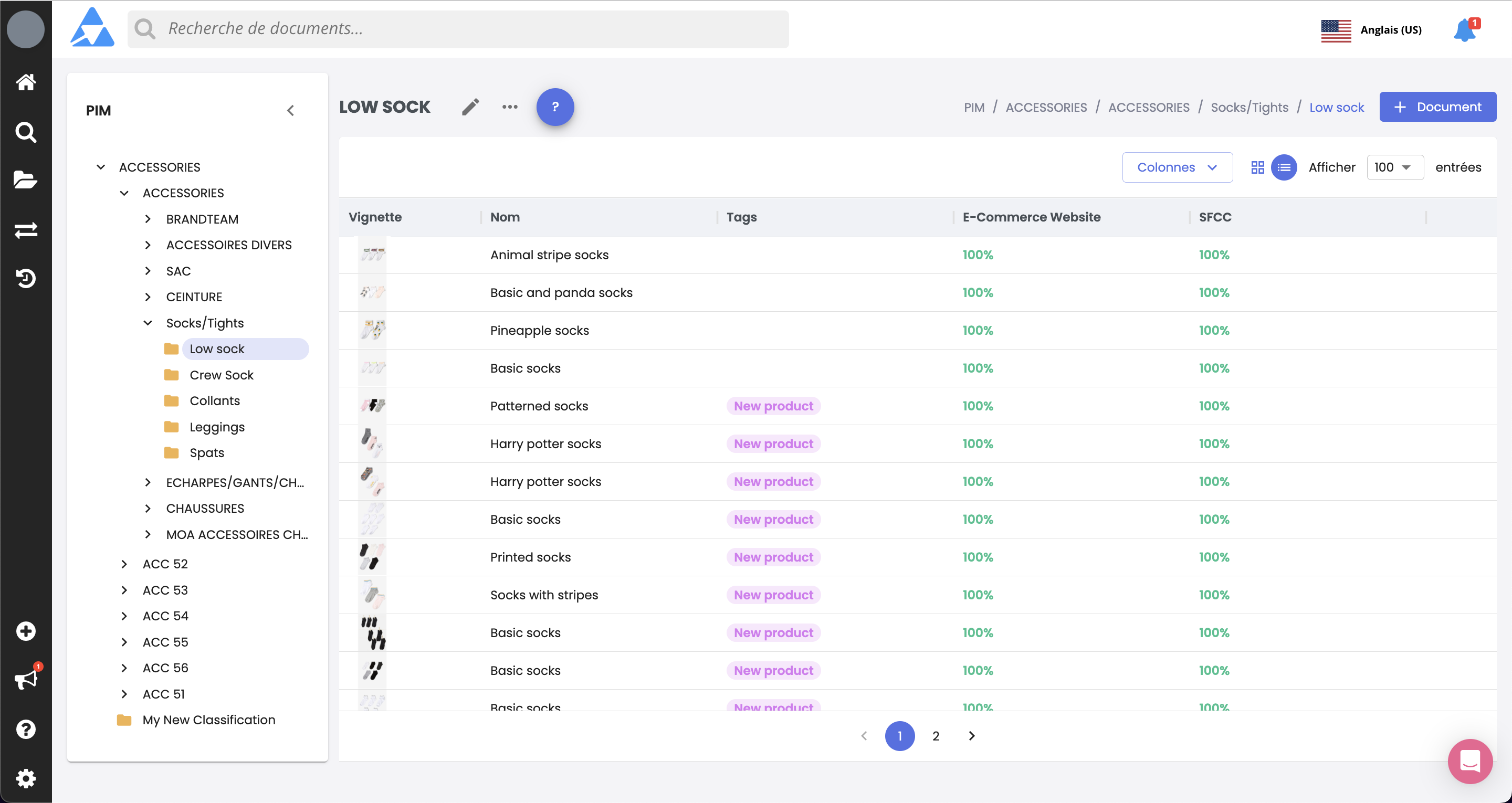Click the blue round question mark button
This screenshot has width=1512, height=803.
click(x=555, y=107)
